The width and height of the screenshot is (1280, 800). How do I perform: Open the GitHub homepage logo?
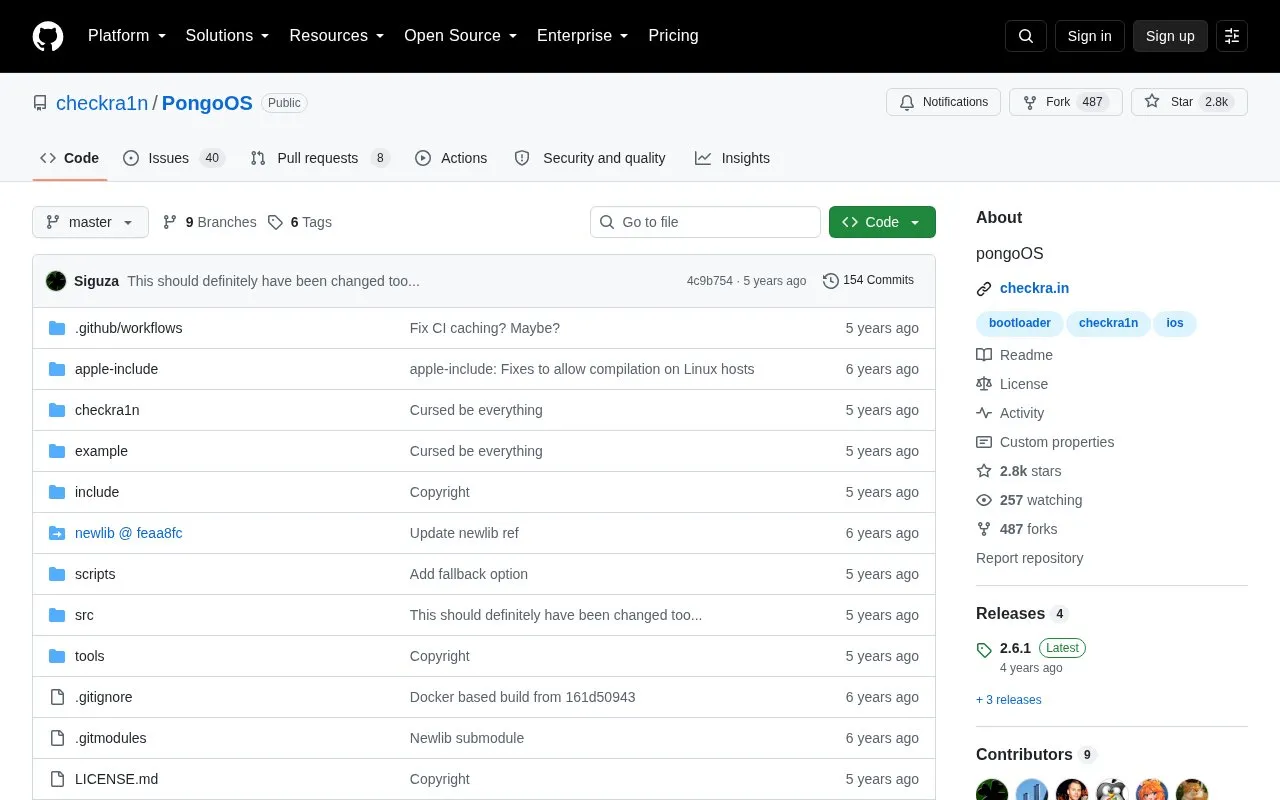point(48,36)
